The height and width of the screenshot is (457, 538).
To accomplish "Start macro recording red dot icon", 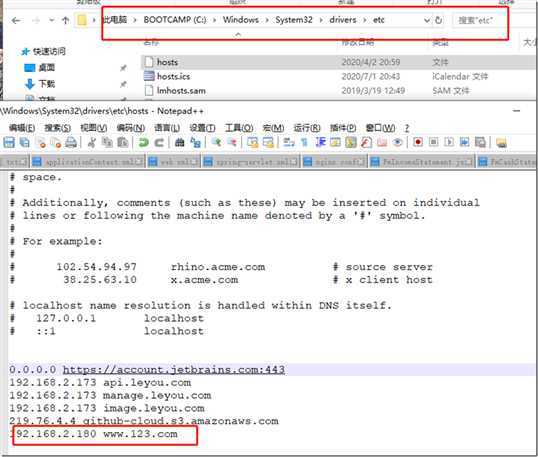I will tap(418, 142).
